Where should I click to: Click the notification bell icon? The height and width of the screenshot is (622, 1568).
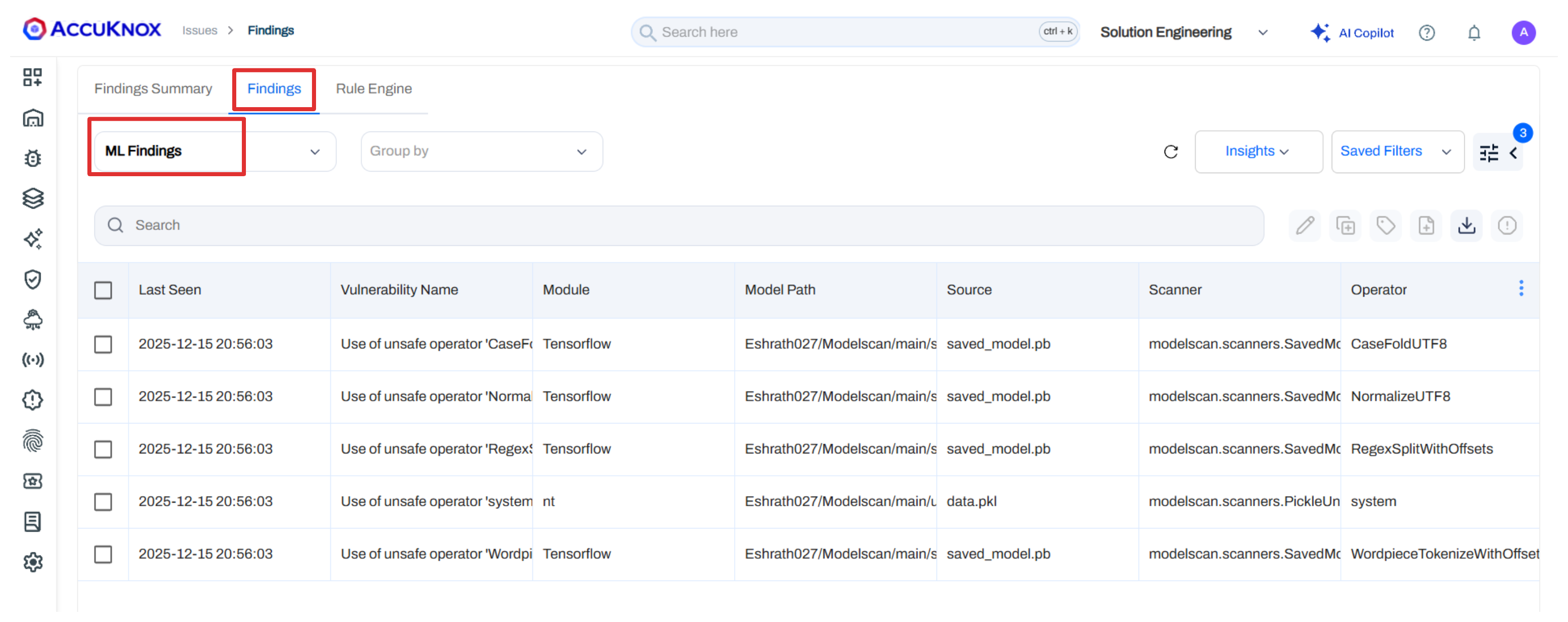(x=1473, y=32)
